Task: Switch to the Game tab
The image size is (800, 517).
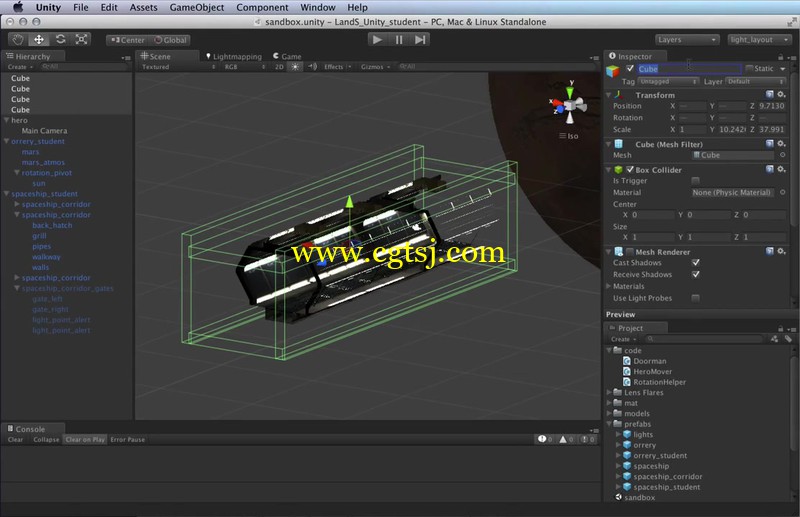Action: click(x=287, y=56)
